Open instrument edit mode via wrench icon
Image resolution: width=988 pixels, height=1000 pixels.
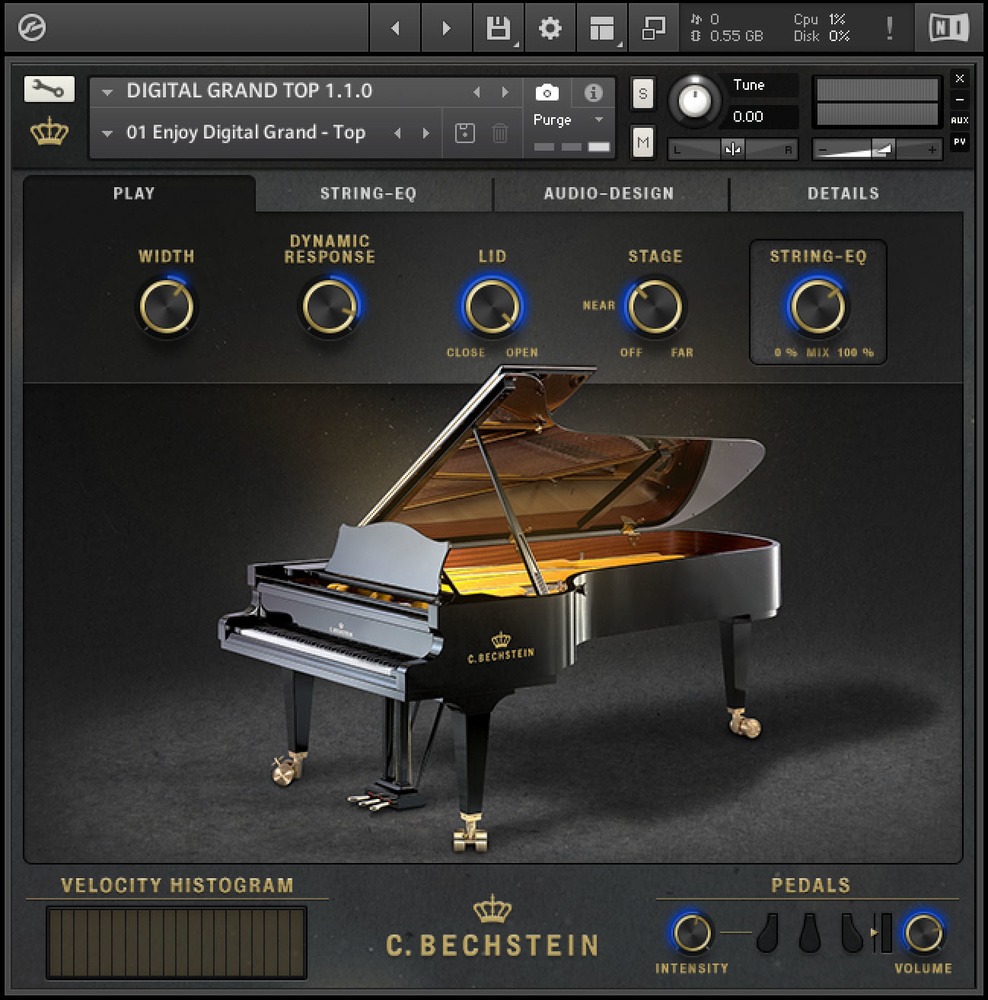pyautogui.click(x=47, y=89)
